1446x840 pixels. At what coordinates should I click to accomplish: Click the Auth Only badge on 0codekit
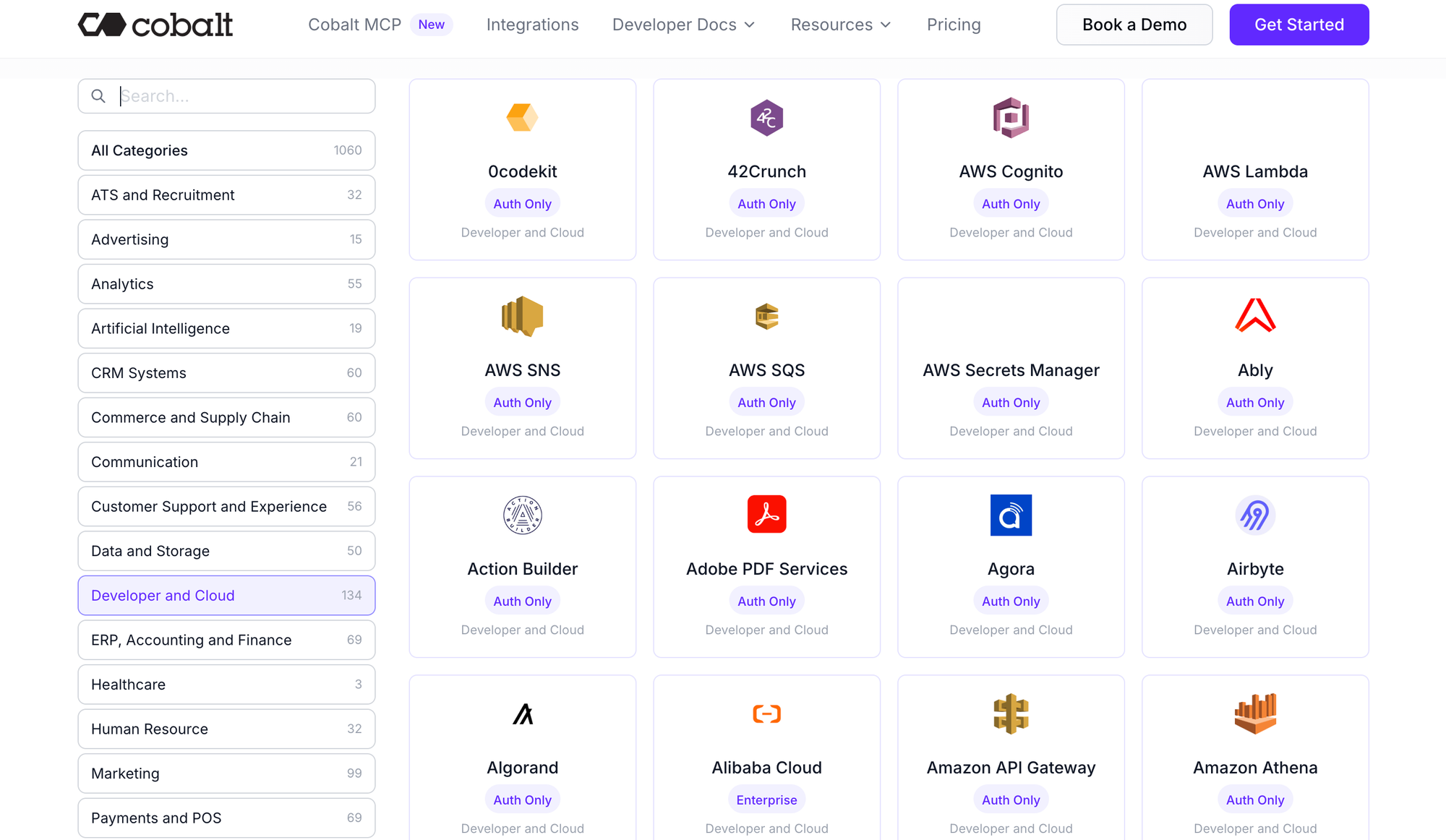(x=522, y=204)
